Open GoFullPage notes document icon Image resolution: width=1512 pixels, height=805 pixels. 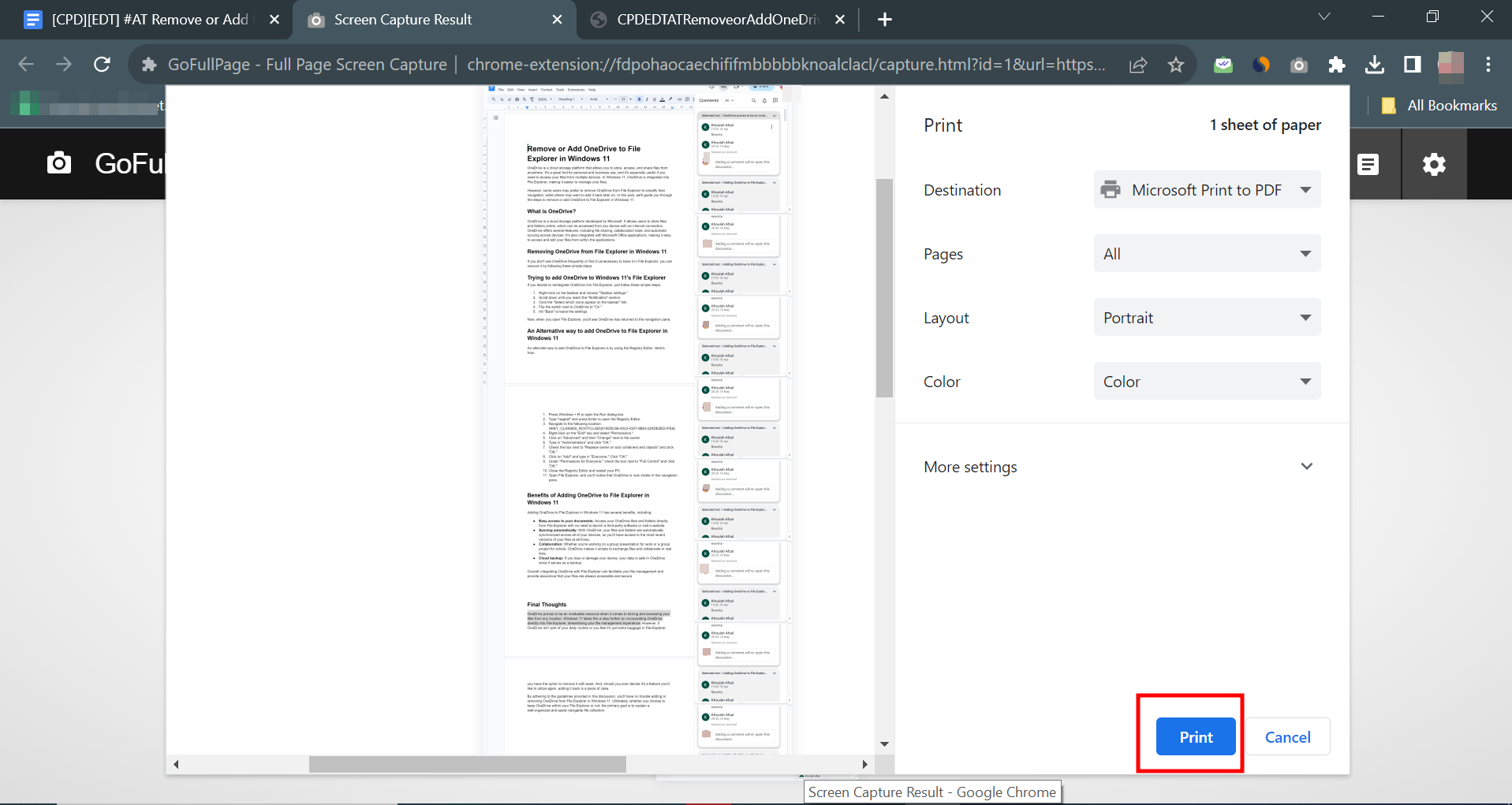coord(1368,164)
